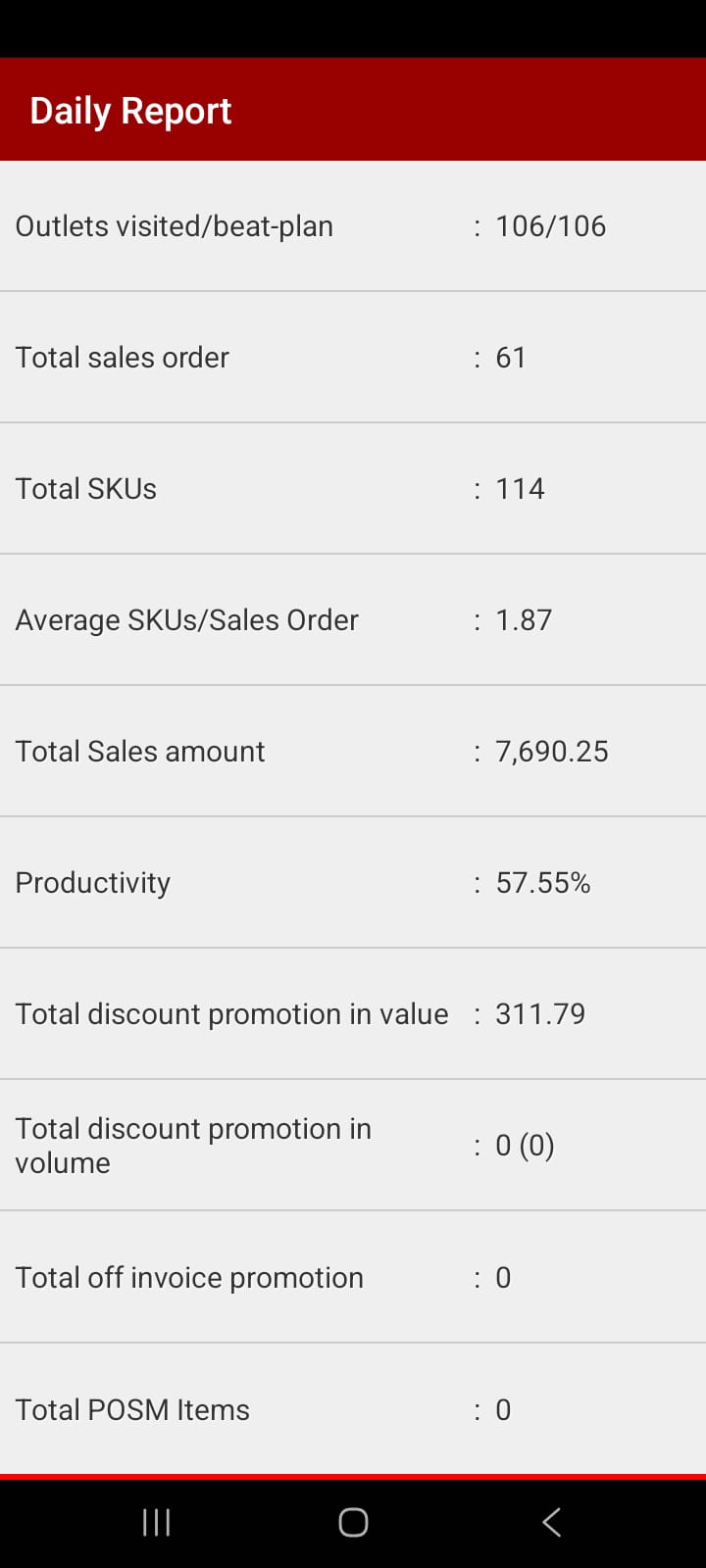This screenshot has height=1568, width=706.
Task: Tap the Daily Report header title
Action: (130, 111)
